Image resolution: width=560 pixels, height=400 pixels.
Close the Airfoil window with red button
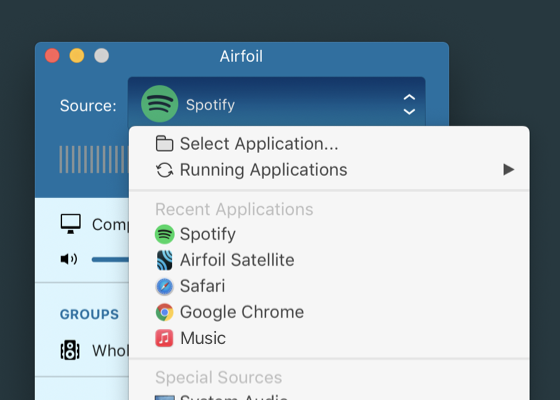(52, 56)
